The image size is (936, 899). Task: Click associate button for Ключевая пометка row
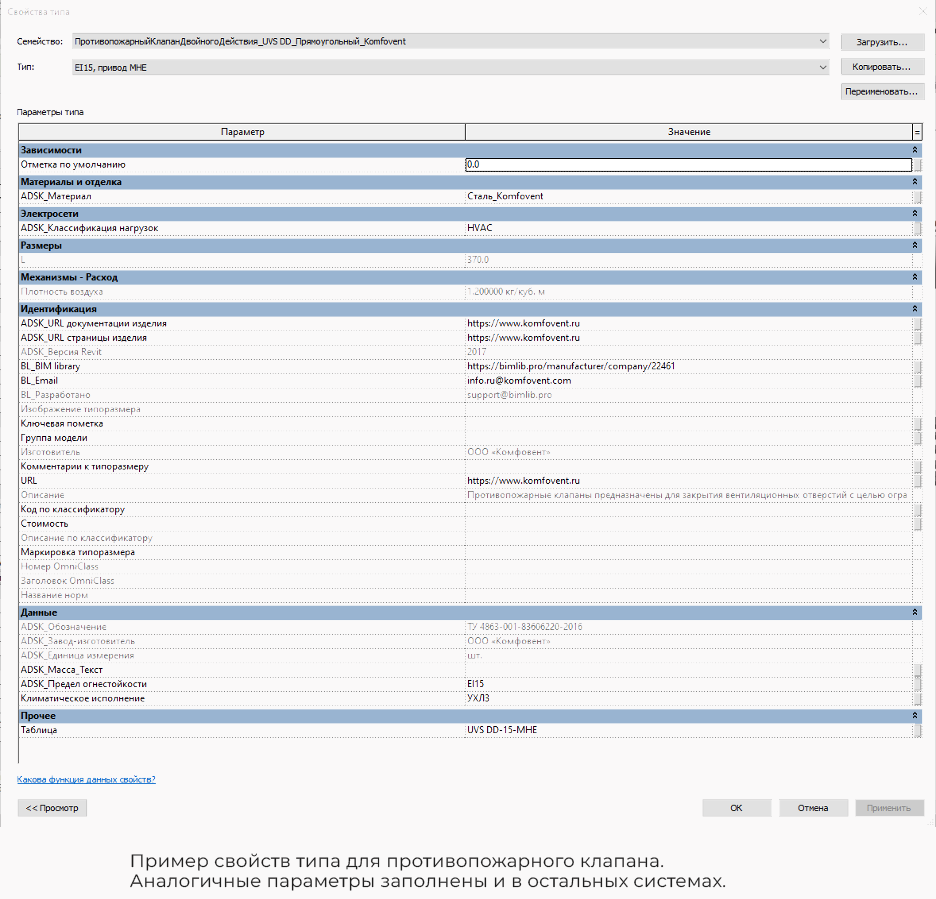tap(917, 424)
